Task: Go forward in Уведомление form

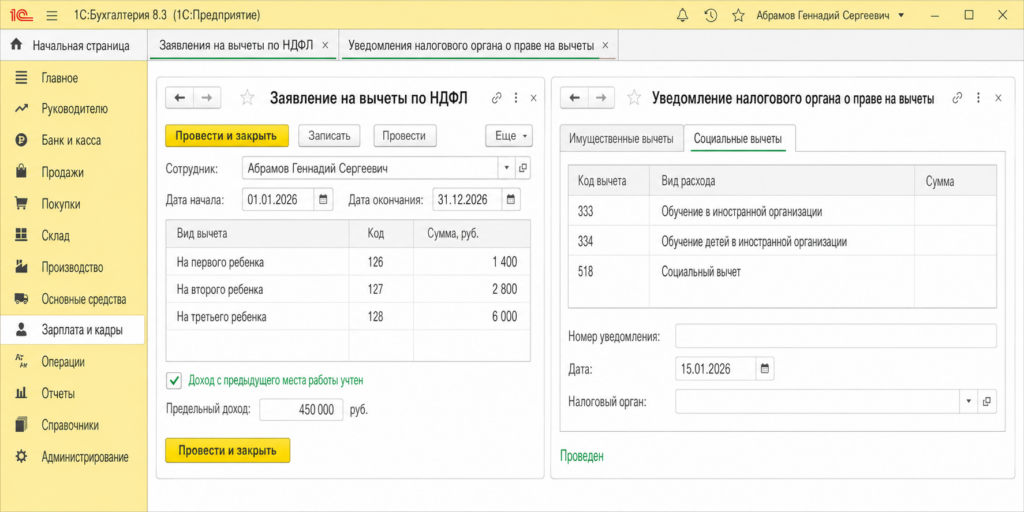Action: (601, 98)
